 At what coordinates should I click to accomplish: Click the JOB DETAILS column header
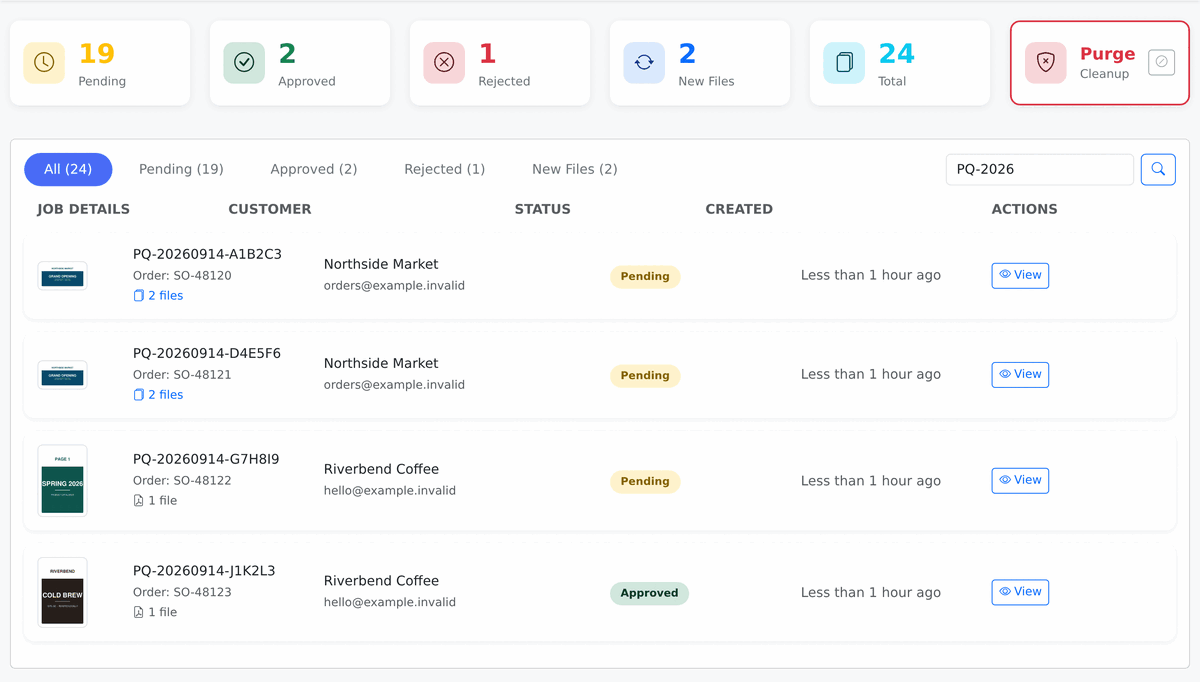tap(84, 209)
